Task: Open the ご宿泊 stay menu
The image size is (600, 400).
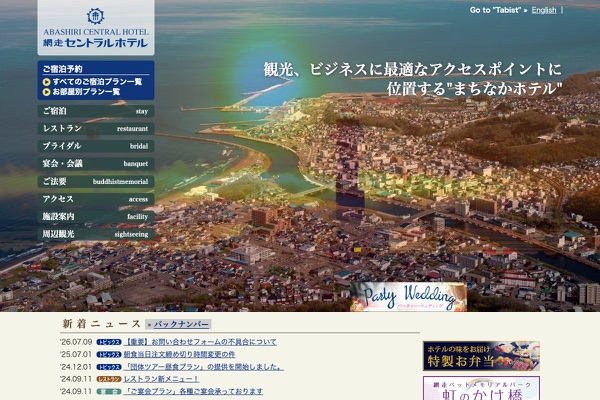Action: coord(96,111)
